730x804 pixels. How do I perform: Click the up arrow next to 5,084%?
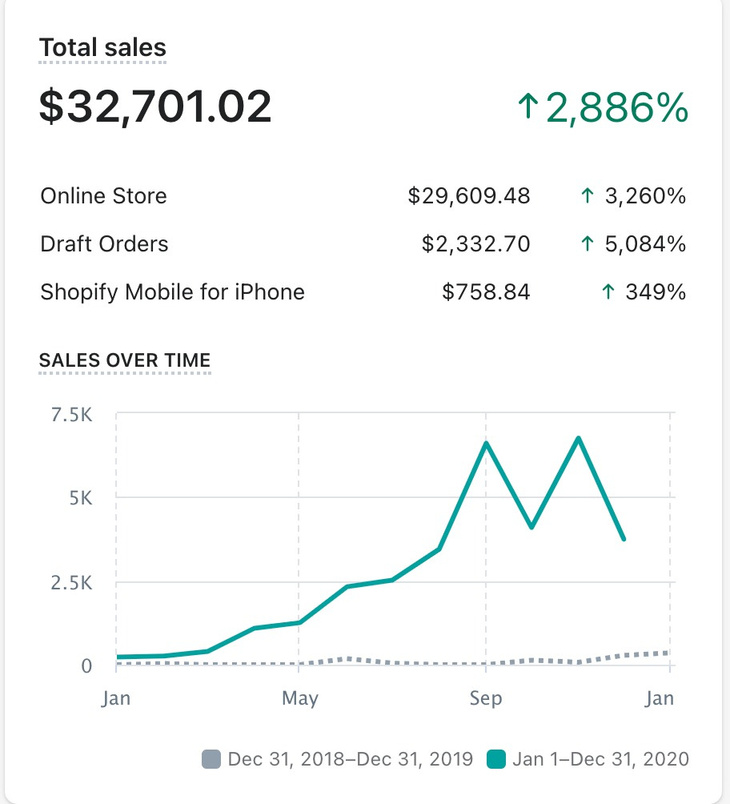coord(587,244)
